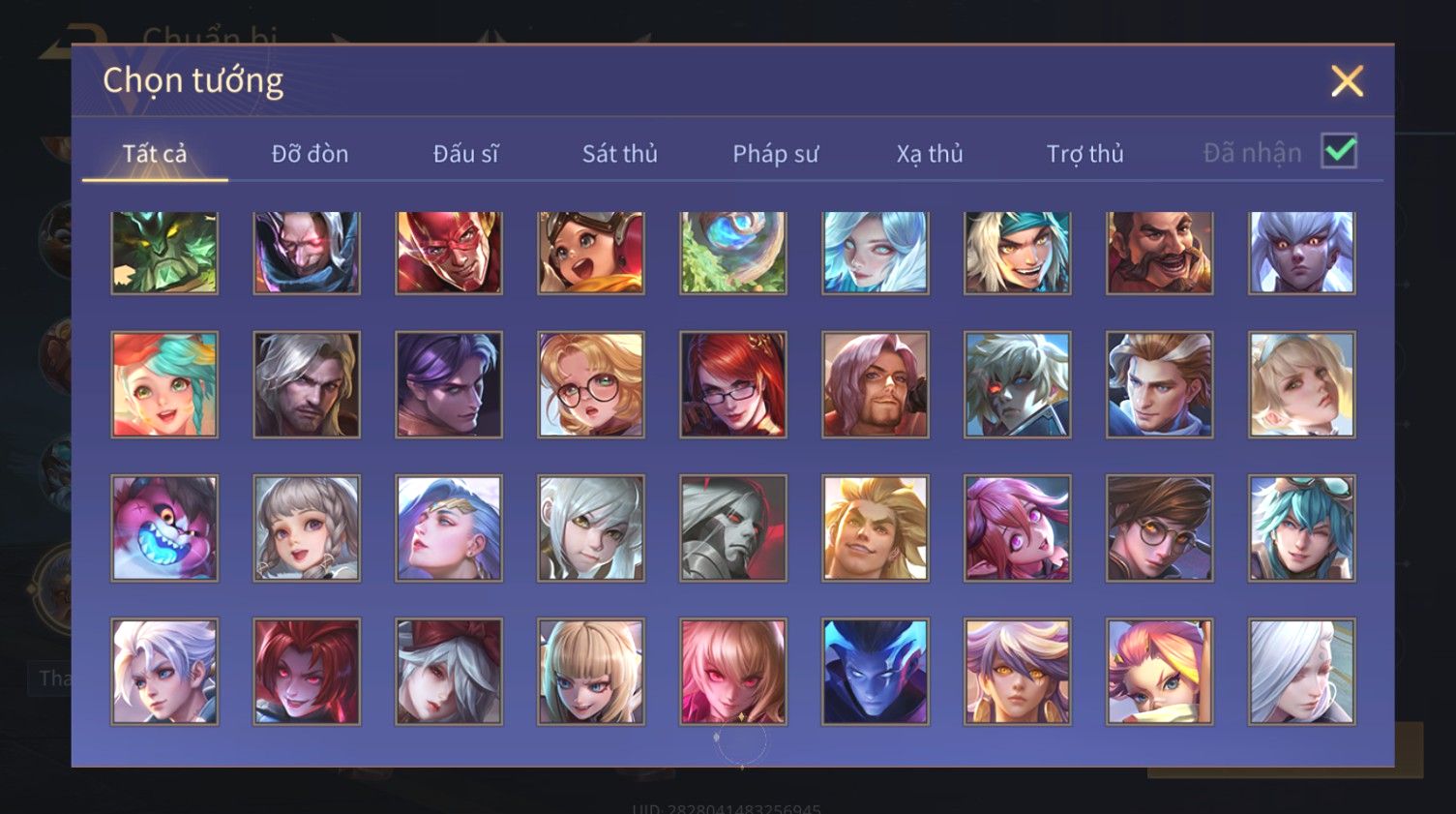Choose the dark blue demon-faced hero
1456x814 pixels.
click(876, 672)
